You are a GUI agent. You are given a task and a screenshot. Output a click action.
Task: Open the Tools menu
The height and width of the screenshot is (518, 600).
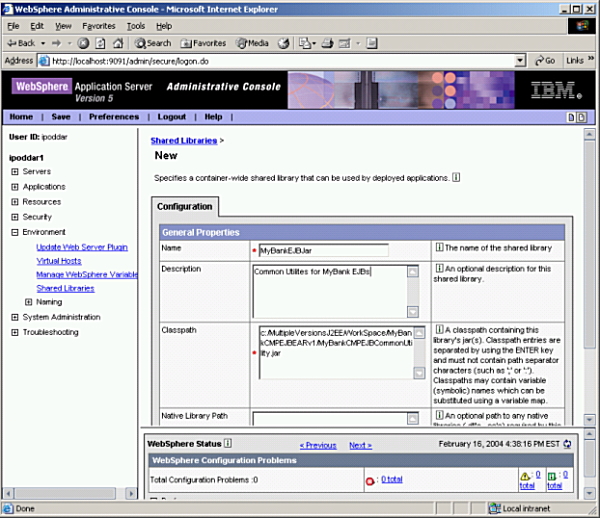tap(136, 26)
